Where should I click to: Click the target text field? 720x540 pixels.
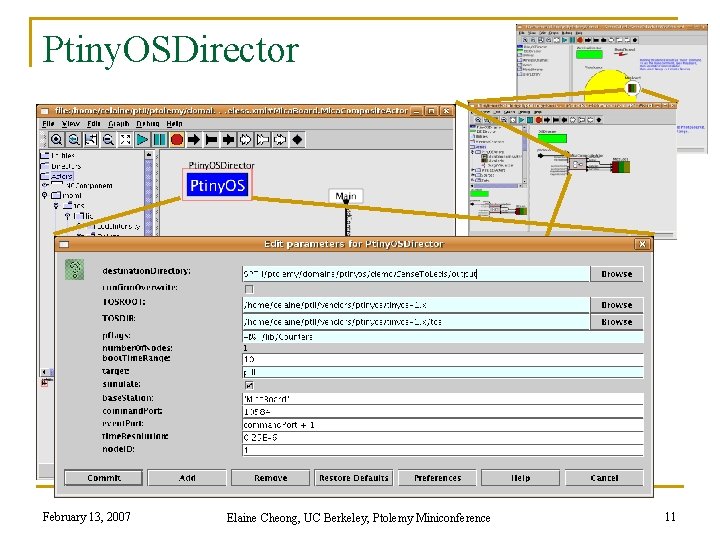click(x=443, y=372)
